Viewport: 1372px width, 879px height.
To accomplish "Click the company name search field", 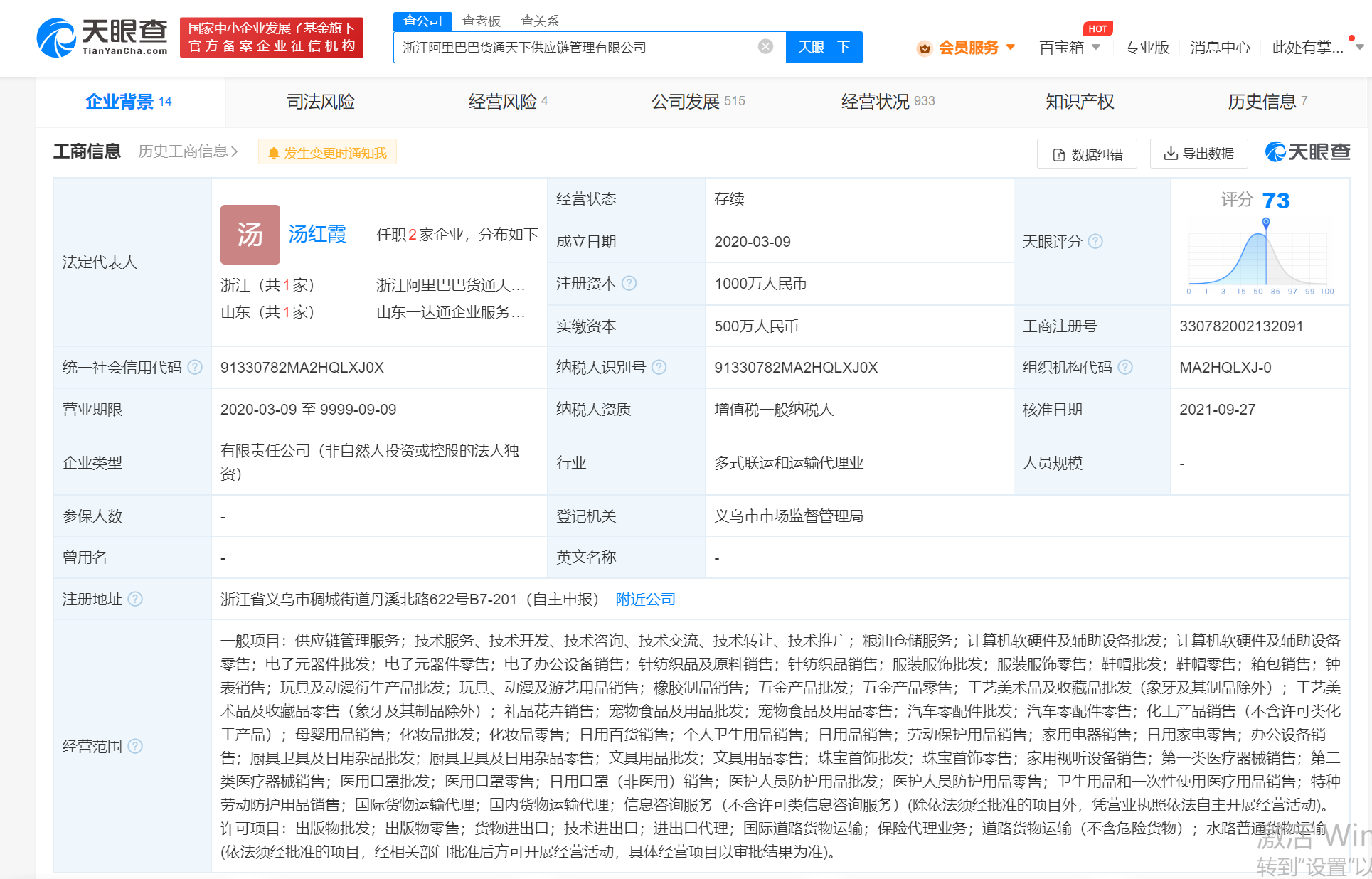I will click(x=576, y=47).
